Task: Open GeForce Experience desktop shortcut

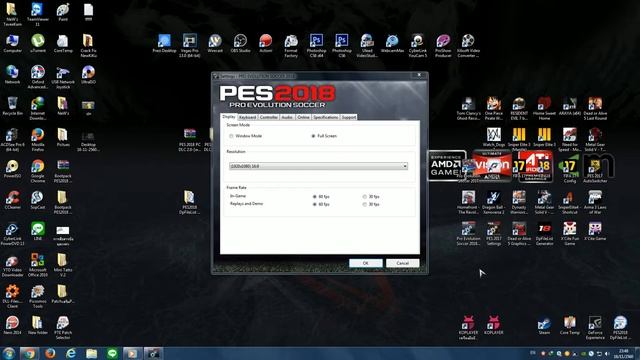Action: (x=595, y=327)
